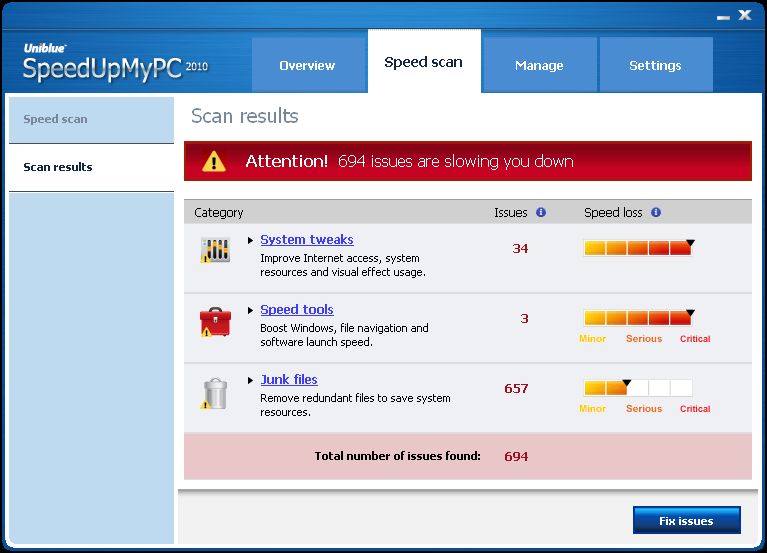Viewport: 767px width, 553px height.
Task: Click the info icon next to Speed loss
Action: pyautogui.click(x=656, y=212)
